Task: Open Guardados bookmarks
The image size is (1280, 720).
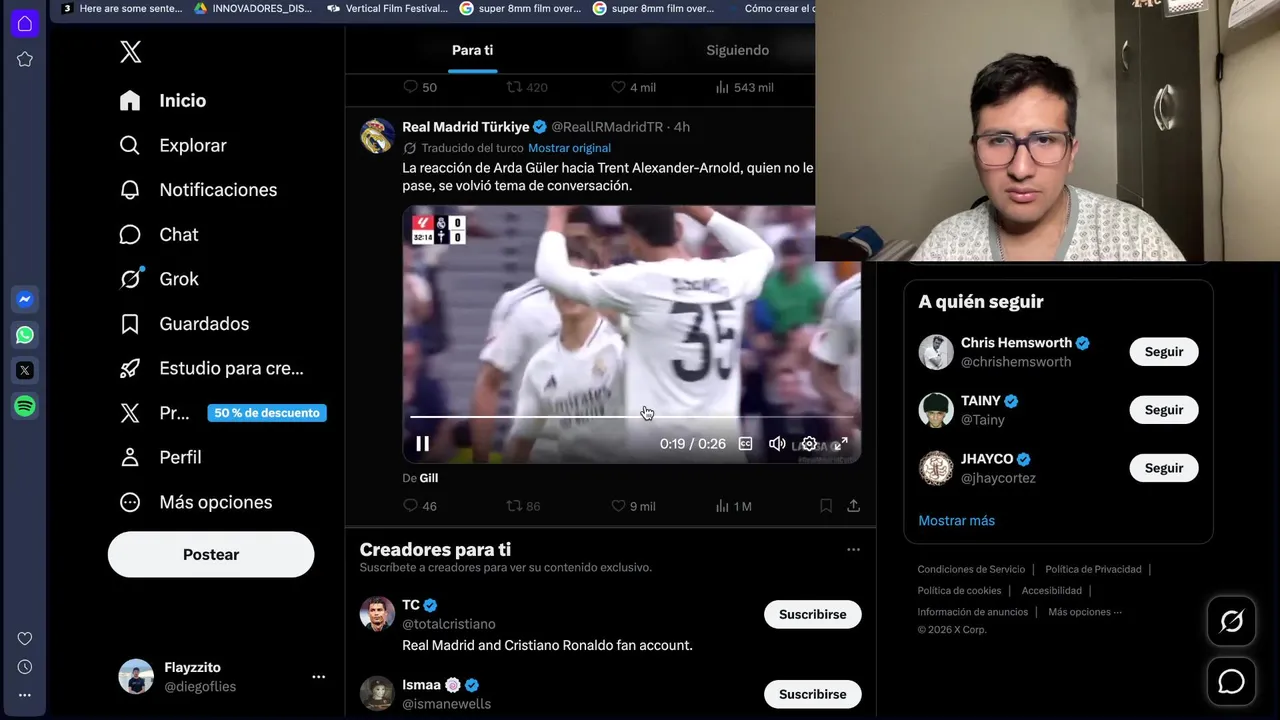Action: (x=184, y=324)
